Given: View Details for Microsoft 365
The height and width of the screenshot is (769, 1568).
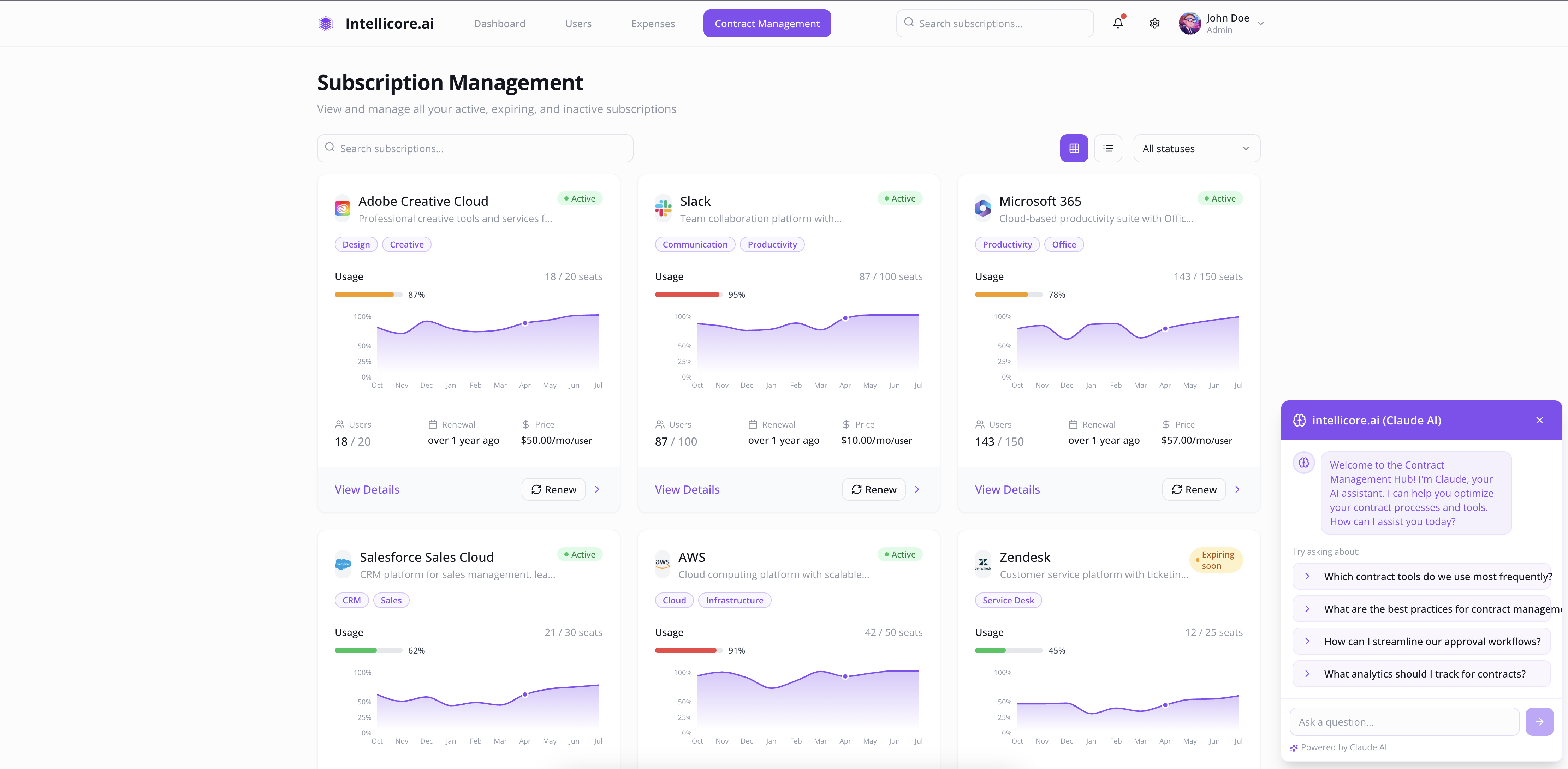Looking at the screenshot, I should [1007, 490].
